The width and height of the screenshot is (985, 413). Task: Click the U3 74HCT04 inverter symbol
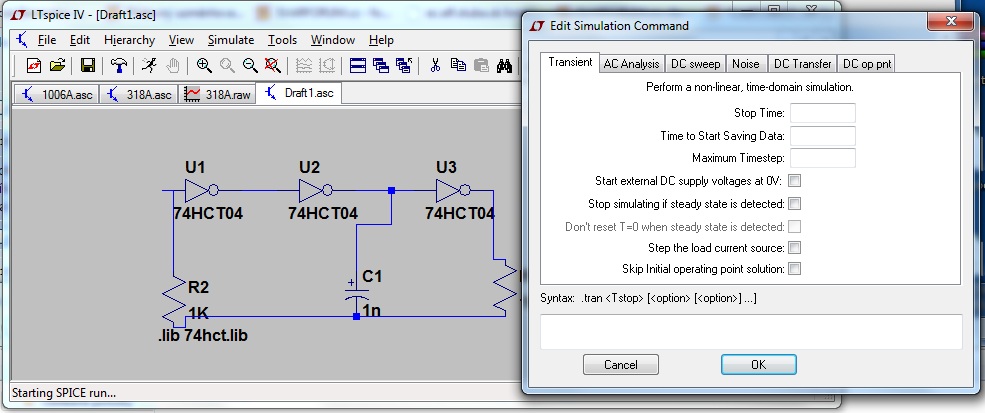(453, 190)
